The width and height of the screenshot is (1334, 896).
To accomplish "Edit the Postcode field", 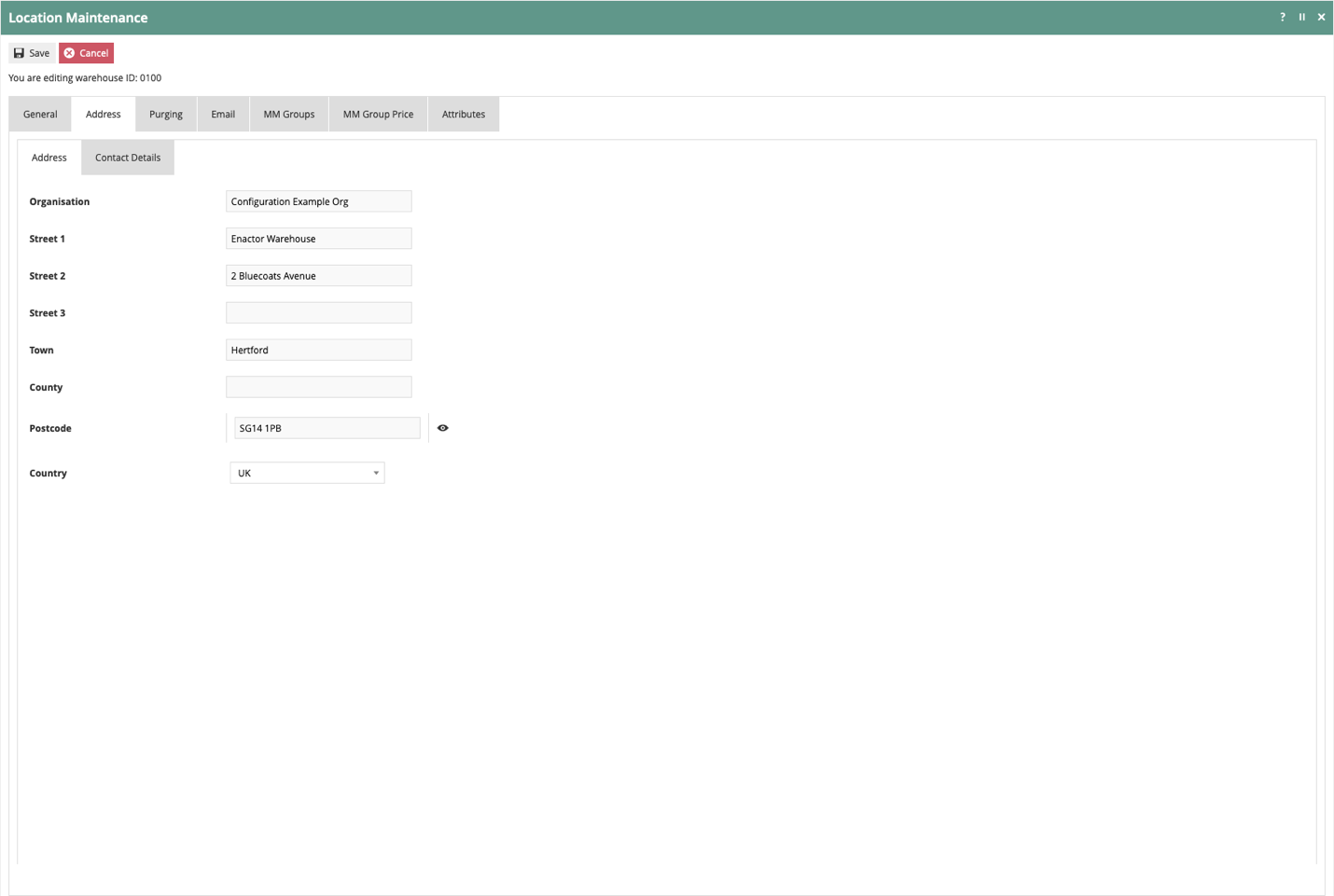I will pyautogui.click(x=327, y=428).
